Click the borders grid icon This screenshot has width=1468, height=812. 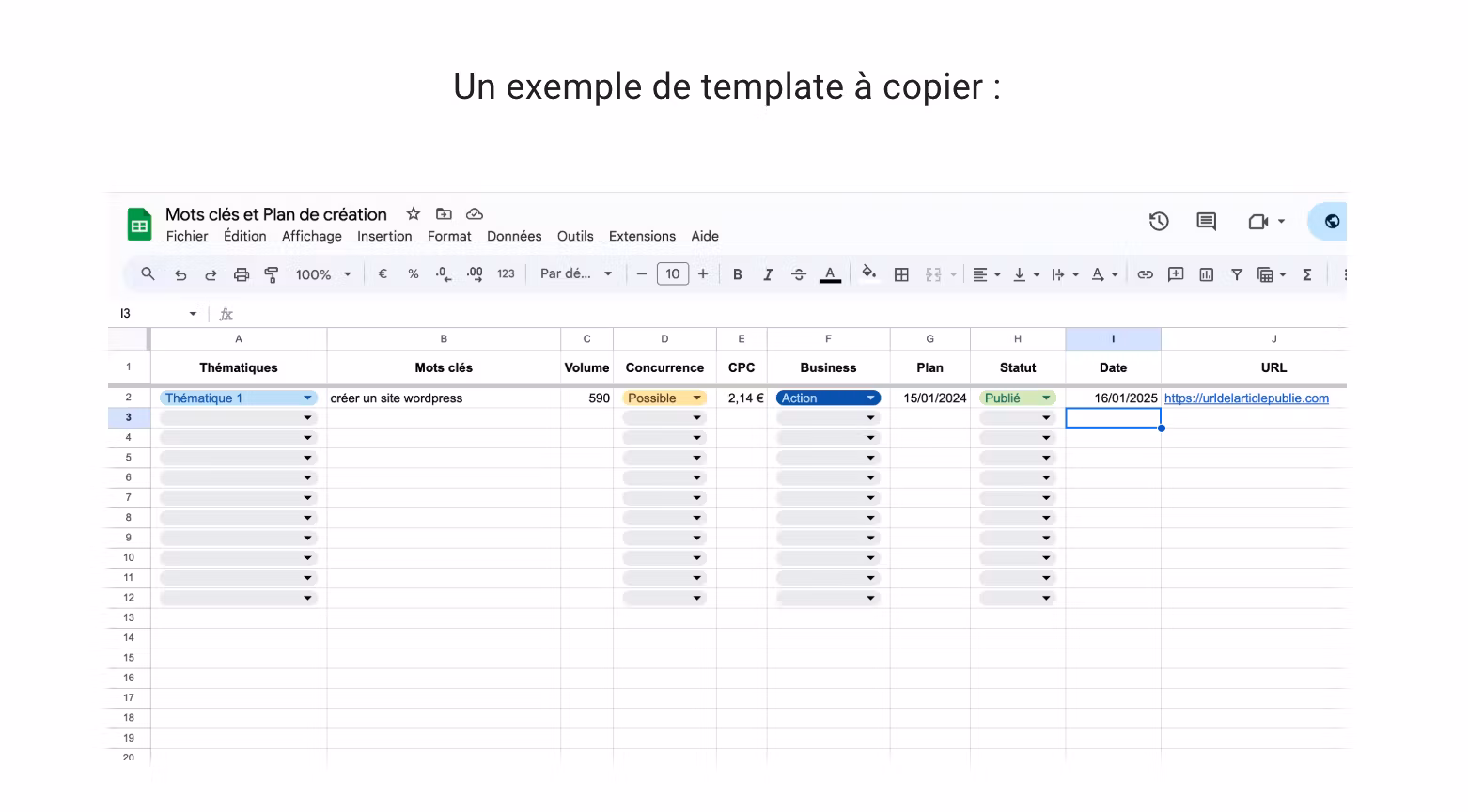(x=901, y=274)
